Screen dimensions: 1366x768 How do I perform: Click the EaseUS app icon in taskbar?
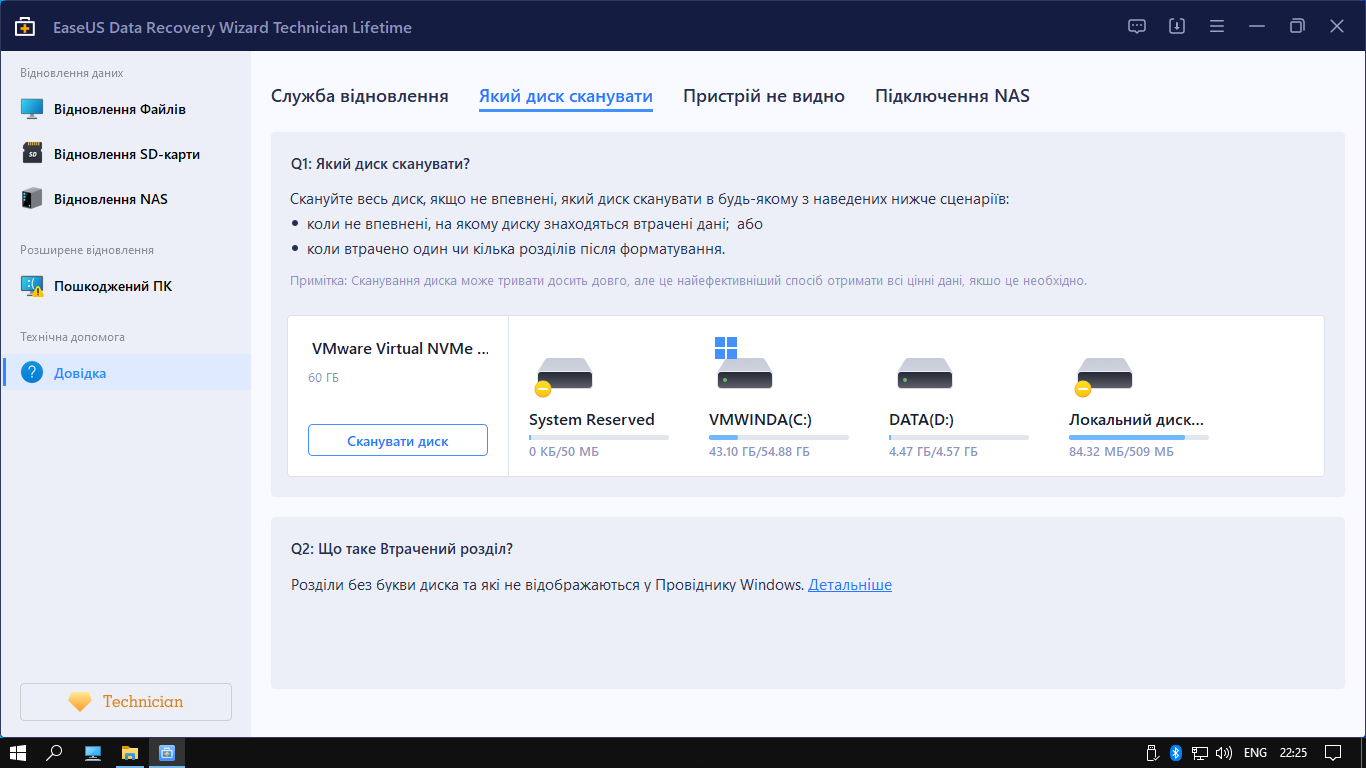[167, 753]
